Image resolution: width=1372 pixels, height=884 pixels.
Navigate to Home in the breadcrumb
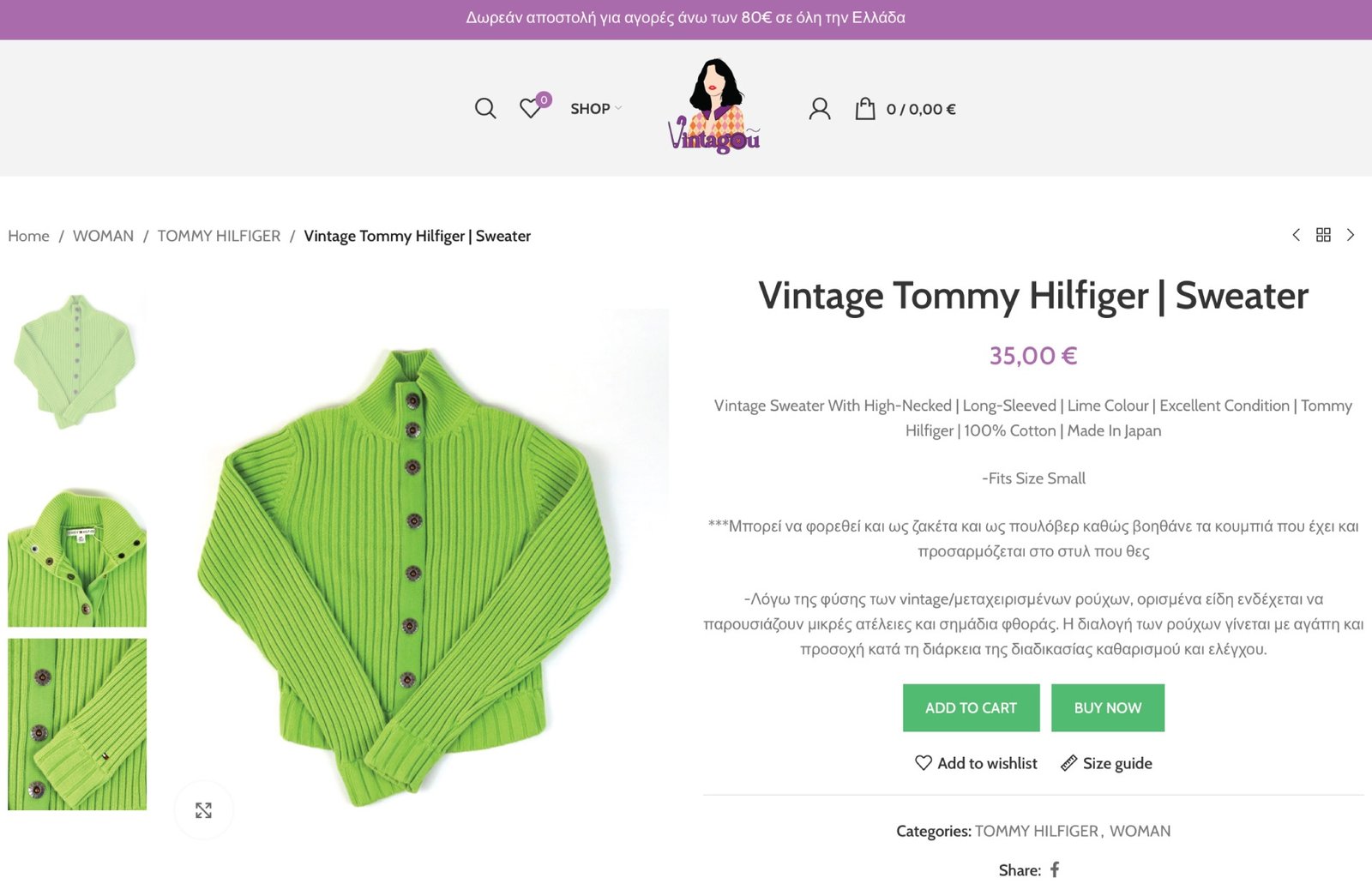pos(28,236)
